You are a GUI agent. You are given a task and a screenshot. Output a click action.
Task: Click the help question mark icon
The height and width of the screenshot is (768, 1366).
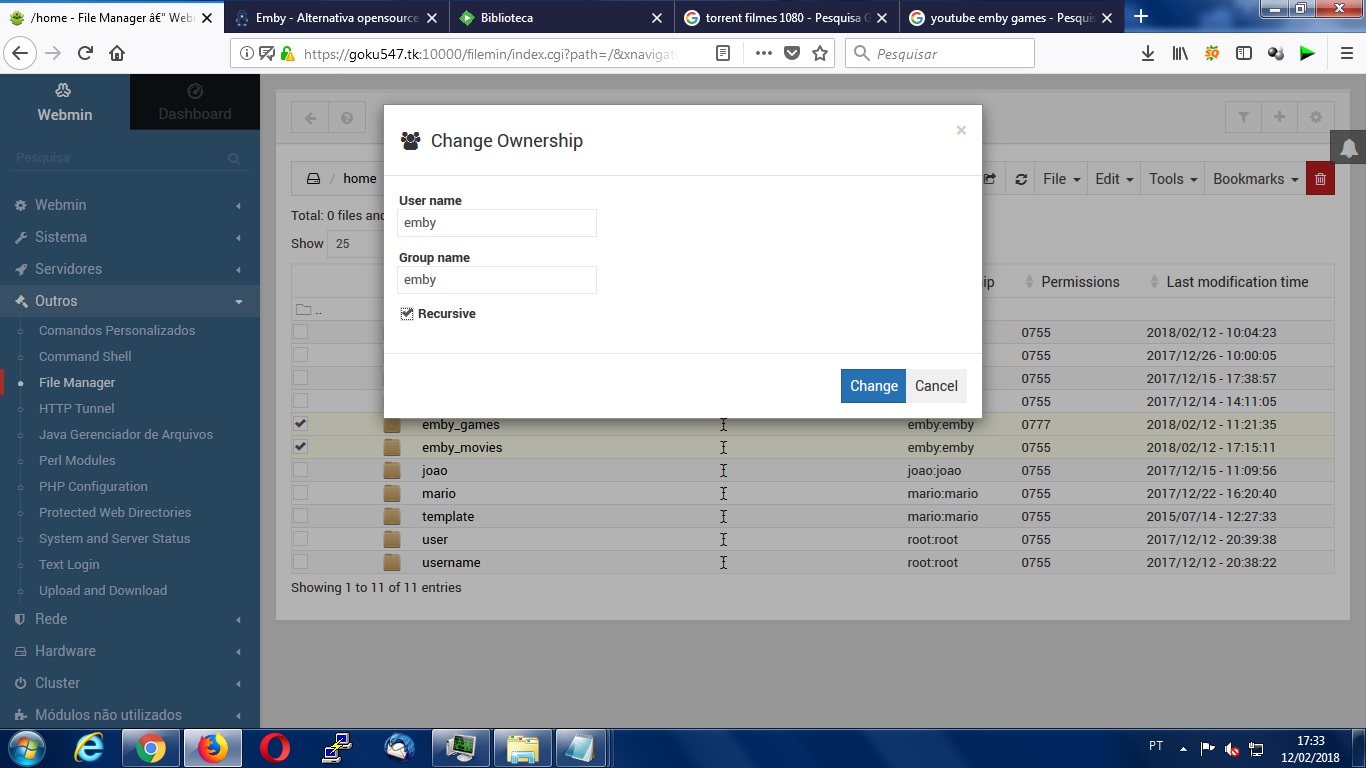pos(346,118)
